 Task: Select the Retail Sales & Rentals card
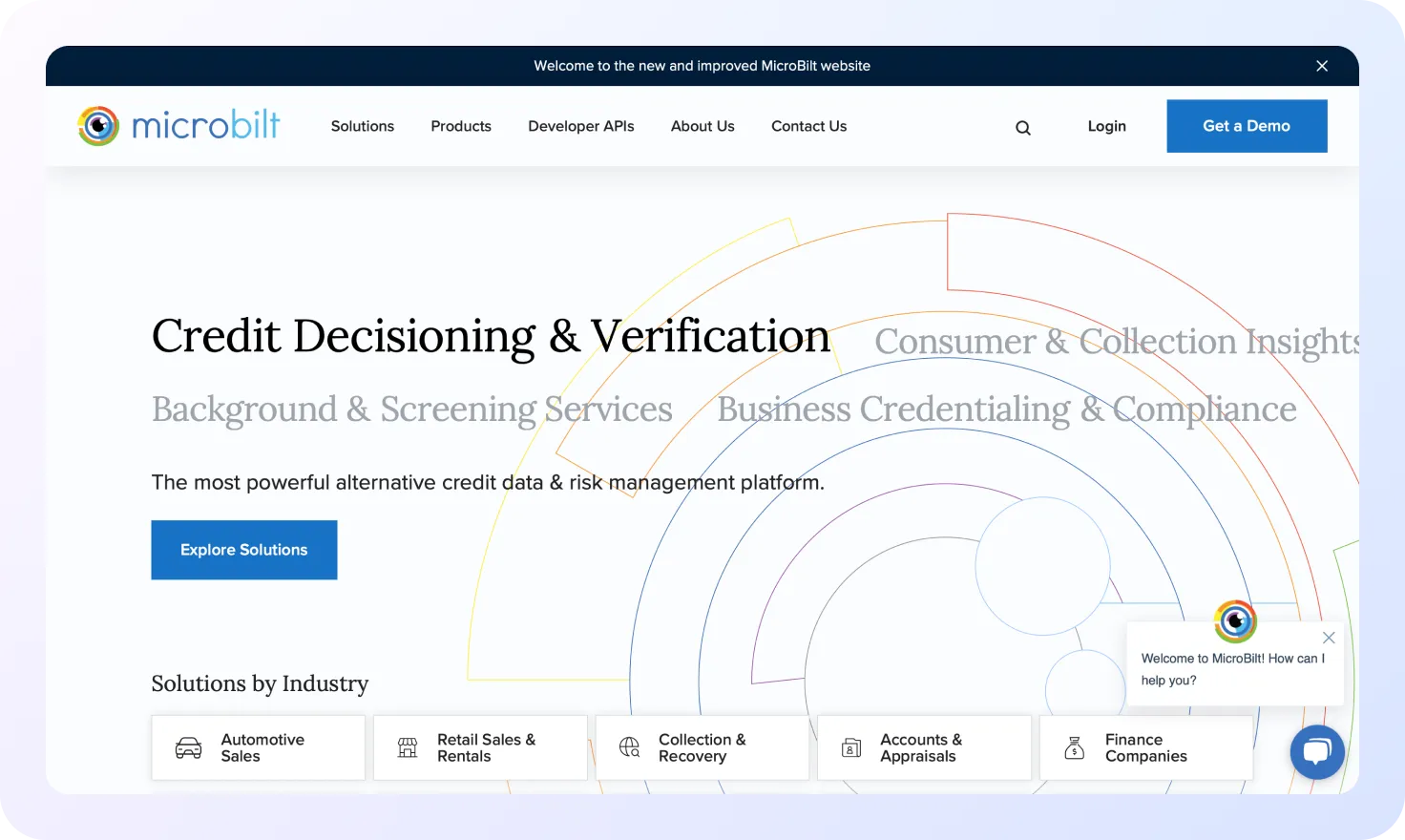(480, 747)
